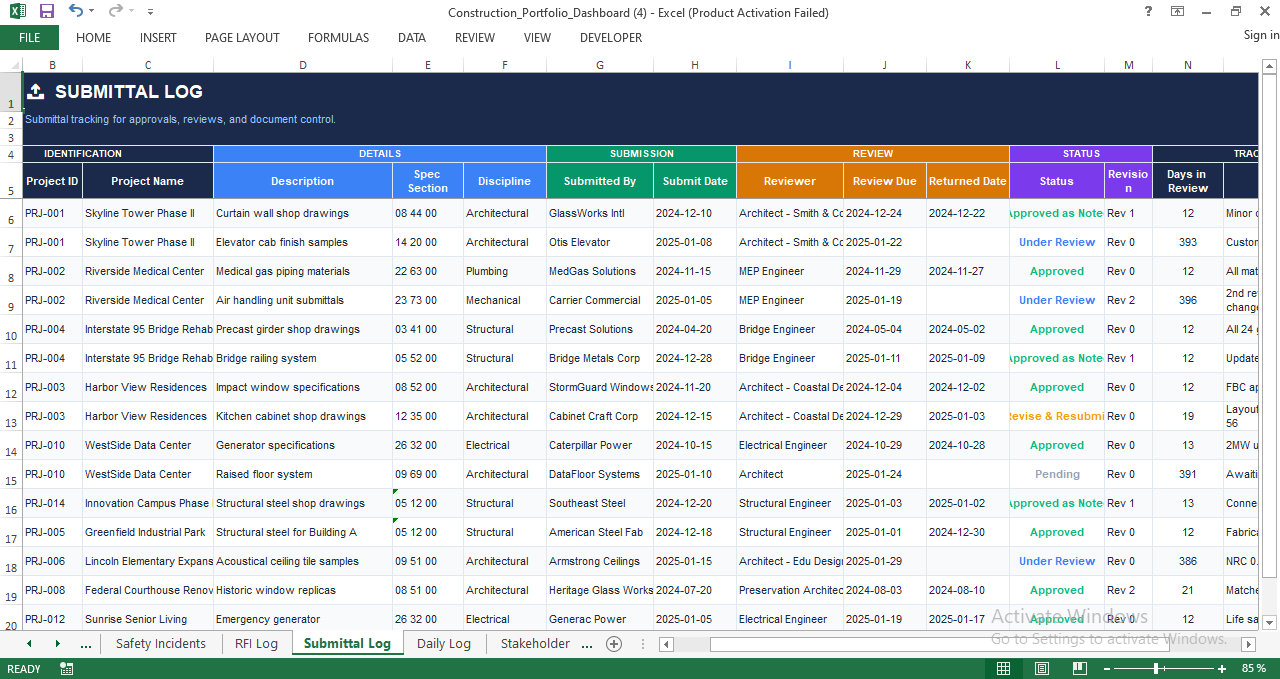
Task: Click the zoom slider handle
Action: (1157, 668)
